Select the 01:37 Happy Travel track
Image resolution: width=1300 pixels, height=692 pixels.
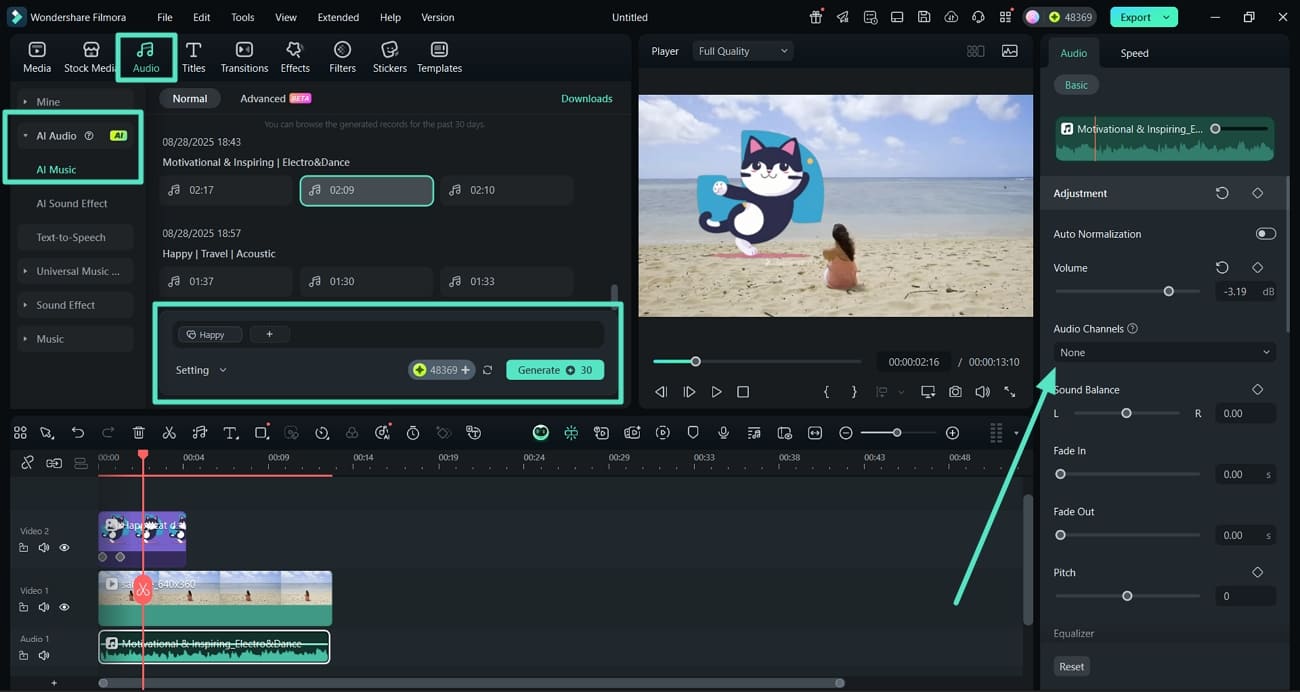tap(227, 281)
